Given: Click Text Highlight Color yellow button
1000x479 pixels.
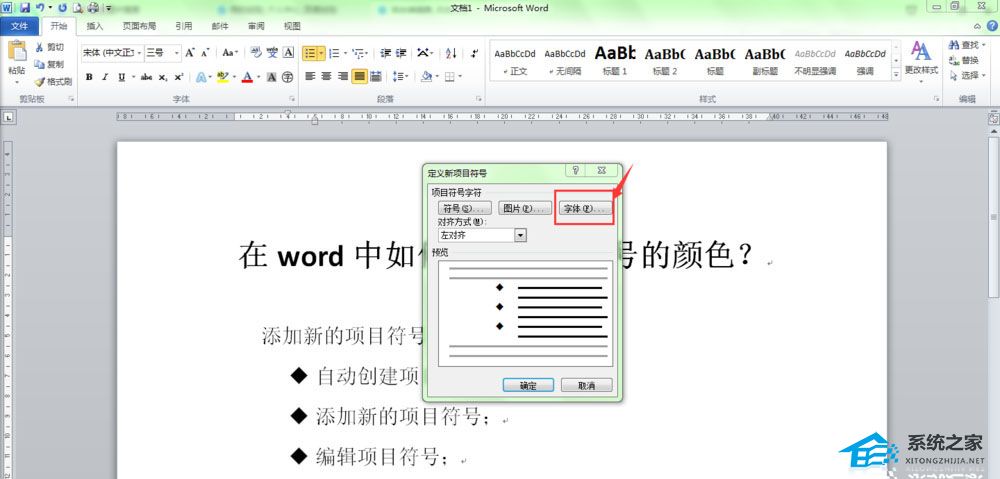Looking at the screenshot, I should click(x=222, y=77).
